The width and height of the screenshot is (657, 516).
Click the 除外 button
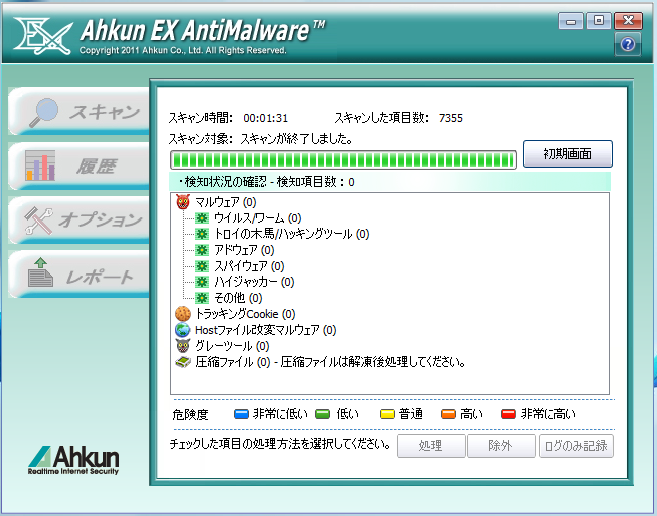(x=501, y=446)
